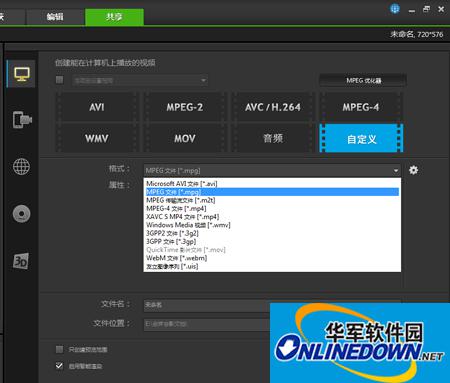Minimize the application window
Image resolution: width=450 pixels, height=383 pixels.
click(x=412, y=10)
